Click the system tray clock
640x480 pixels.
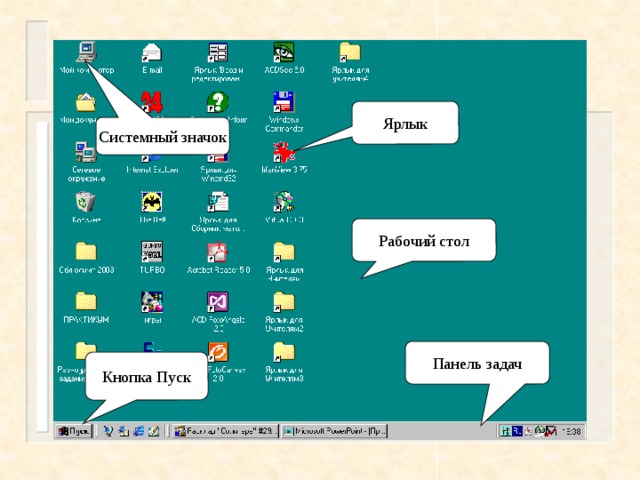pos(571,431)
